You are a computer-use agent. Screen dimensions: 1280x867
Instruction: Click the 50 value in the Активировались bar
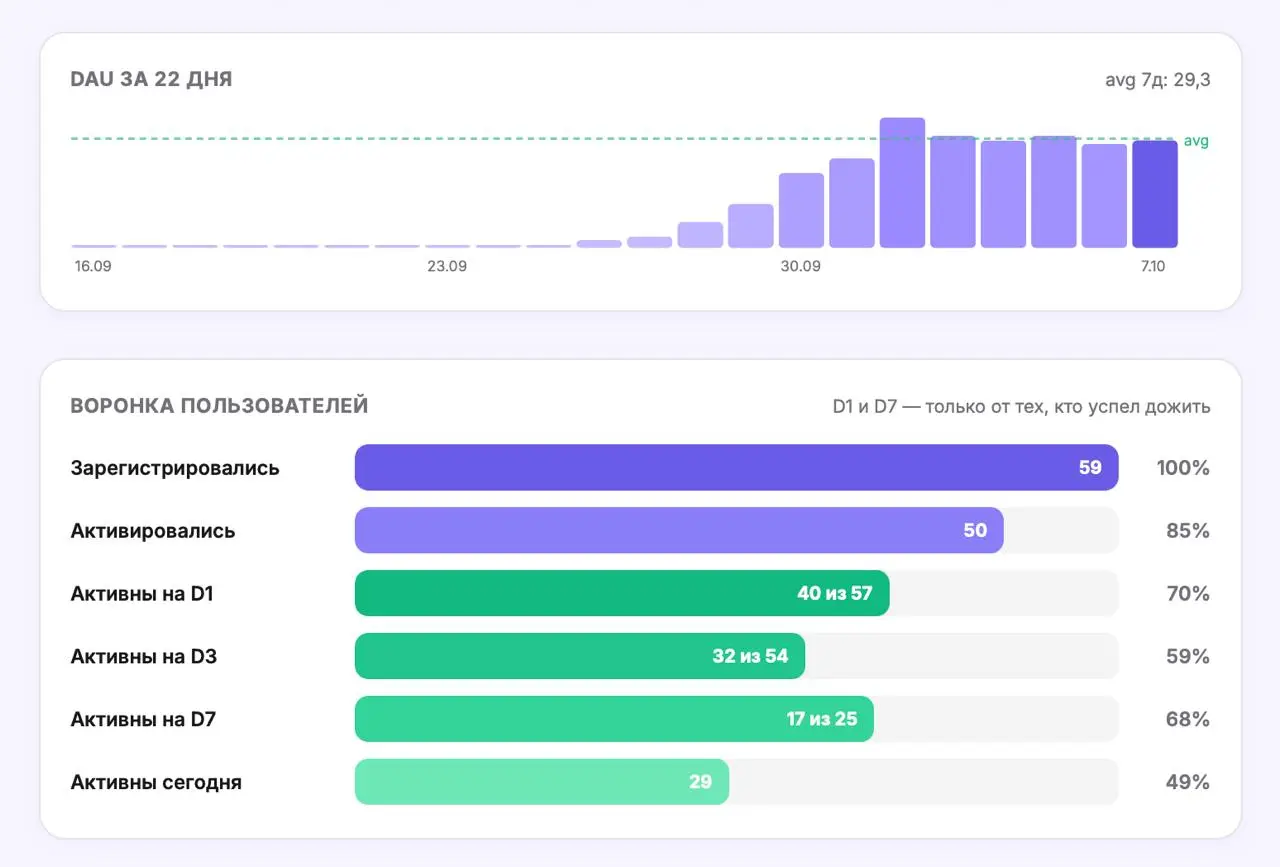[x=975, y=531]
